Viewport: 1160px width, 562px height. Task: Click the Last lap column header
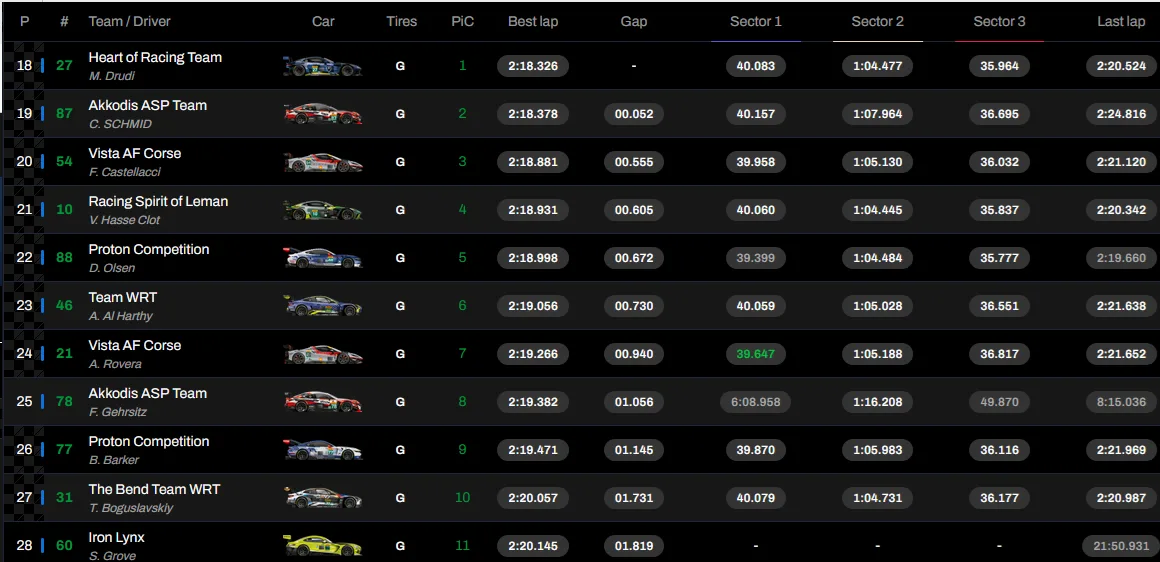[1120, 21]
